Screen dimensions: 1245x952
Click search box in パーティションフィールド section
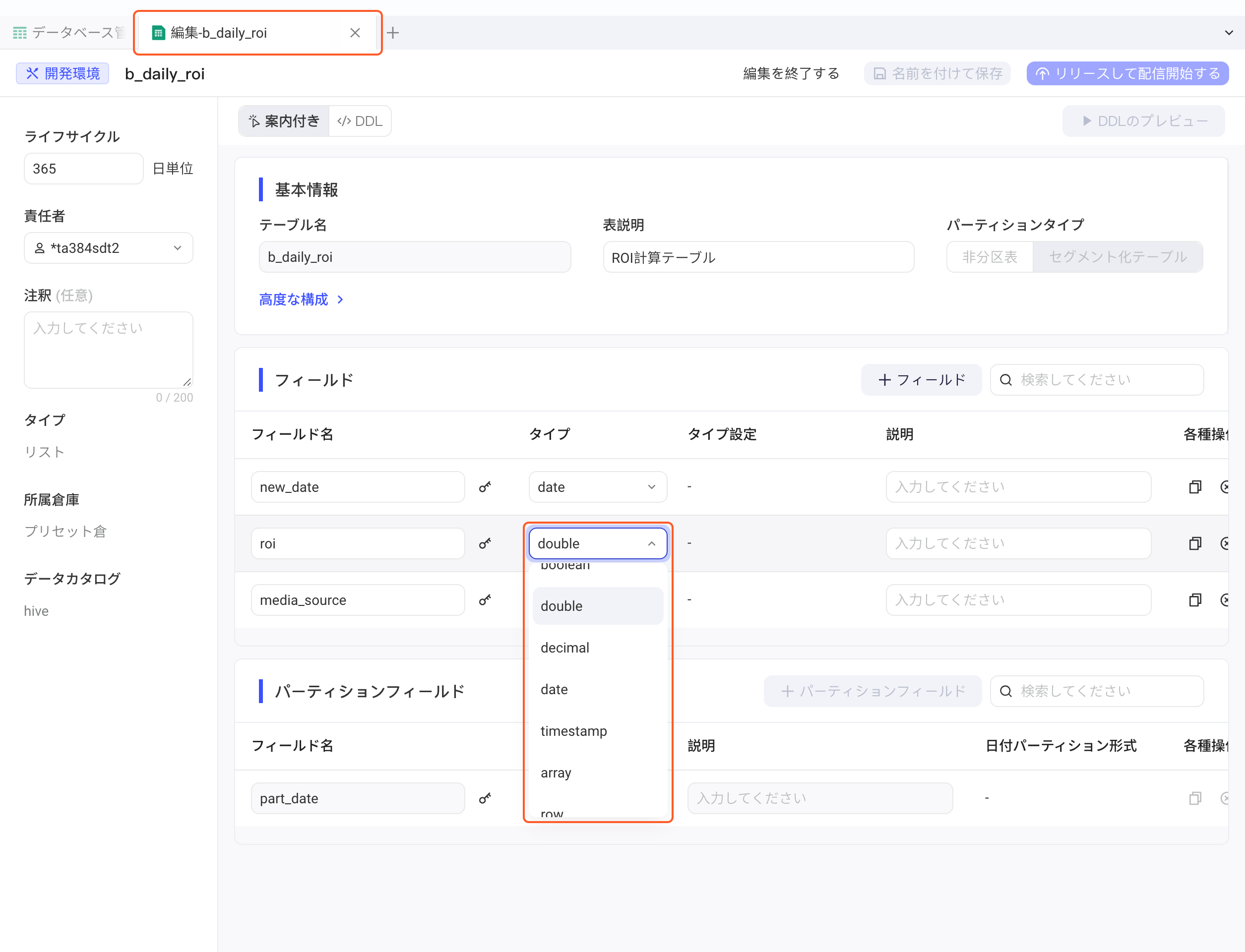1097,691
